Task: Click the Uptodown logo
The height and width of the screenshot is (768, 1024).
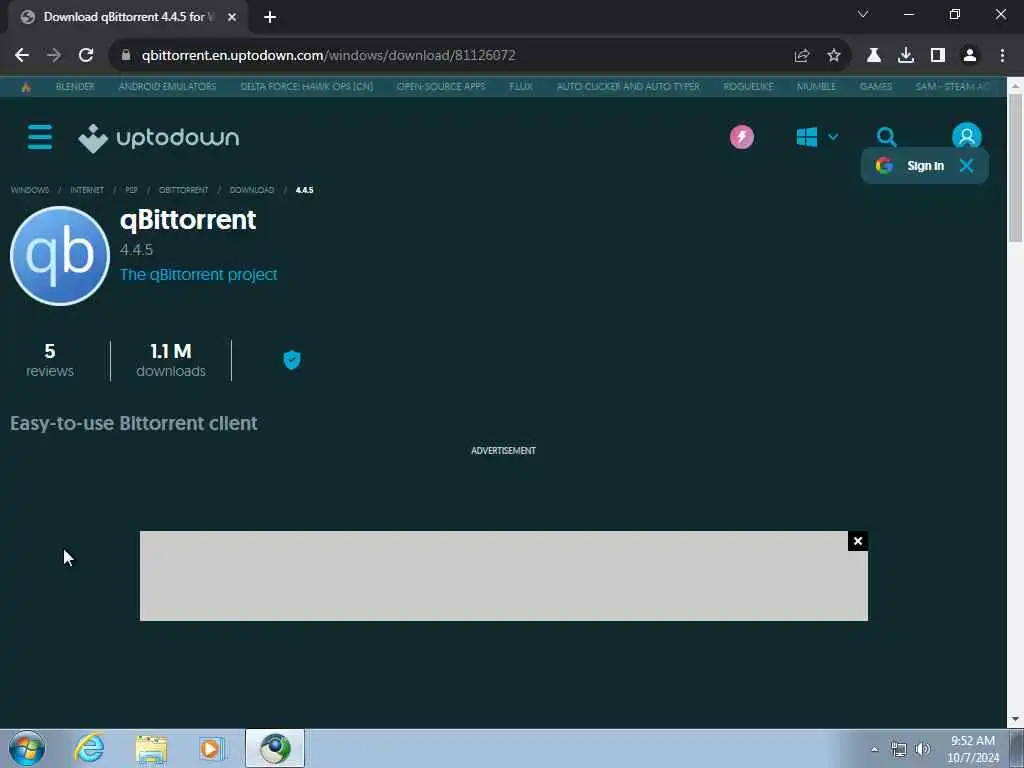Action: (159, 138)
